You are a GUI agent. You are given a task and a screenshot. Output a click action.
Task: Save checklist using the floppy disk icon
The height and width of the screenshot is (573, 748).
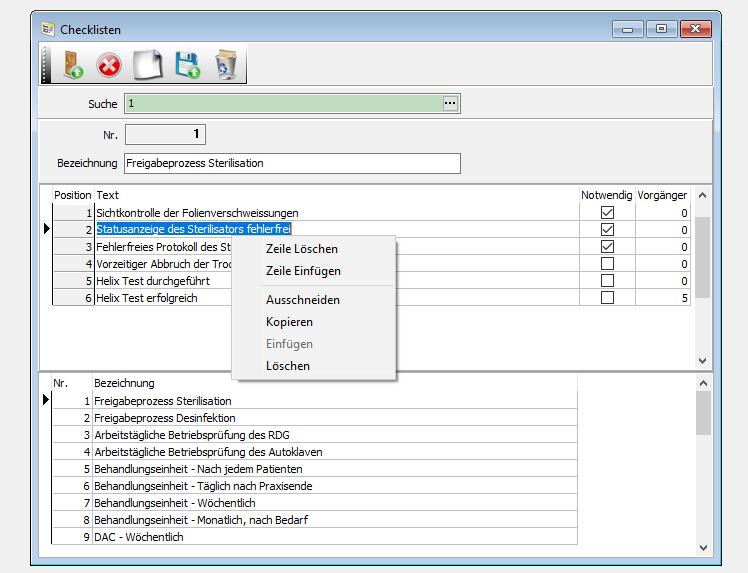187,66
